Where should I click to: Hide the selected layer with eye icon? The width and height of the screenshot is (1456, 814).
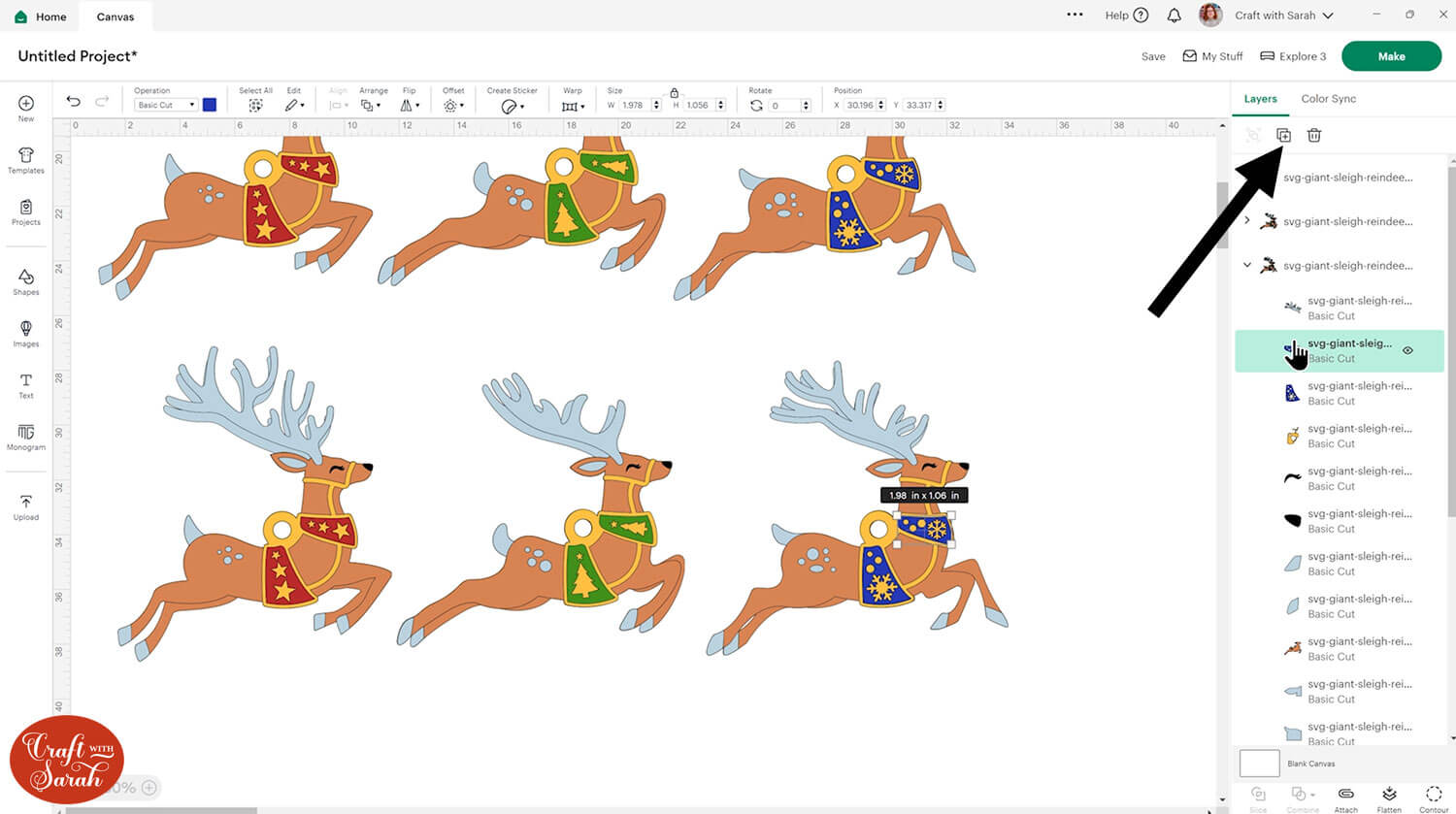pos(1407,350)
